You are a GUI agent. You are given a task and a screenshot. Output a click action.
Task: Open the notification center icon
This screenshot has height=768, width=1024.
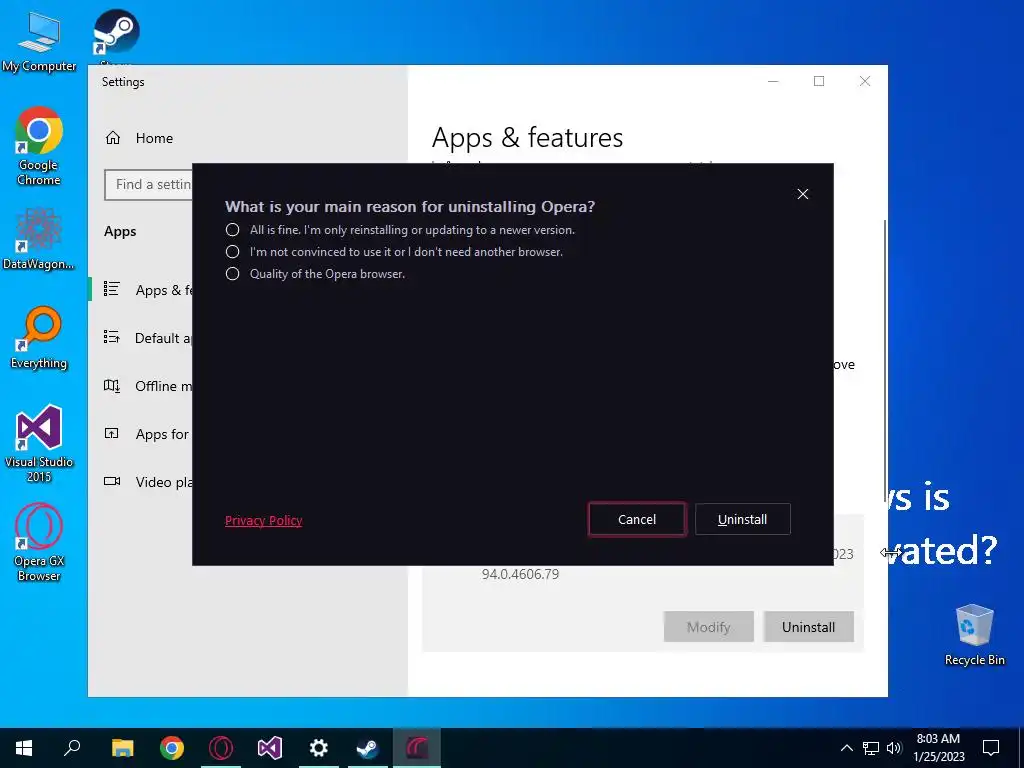click(991, 748)
